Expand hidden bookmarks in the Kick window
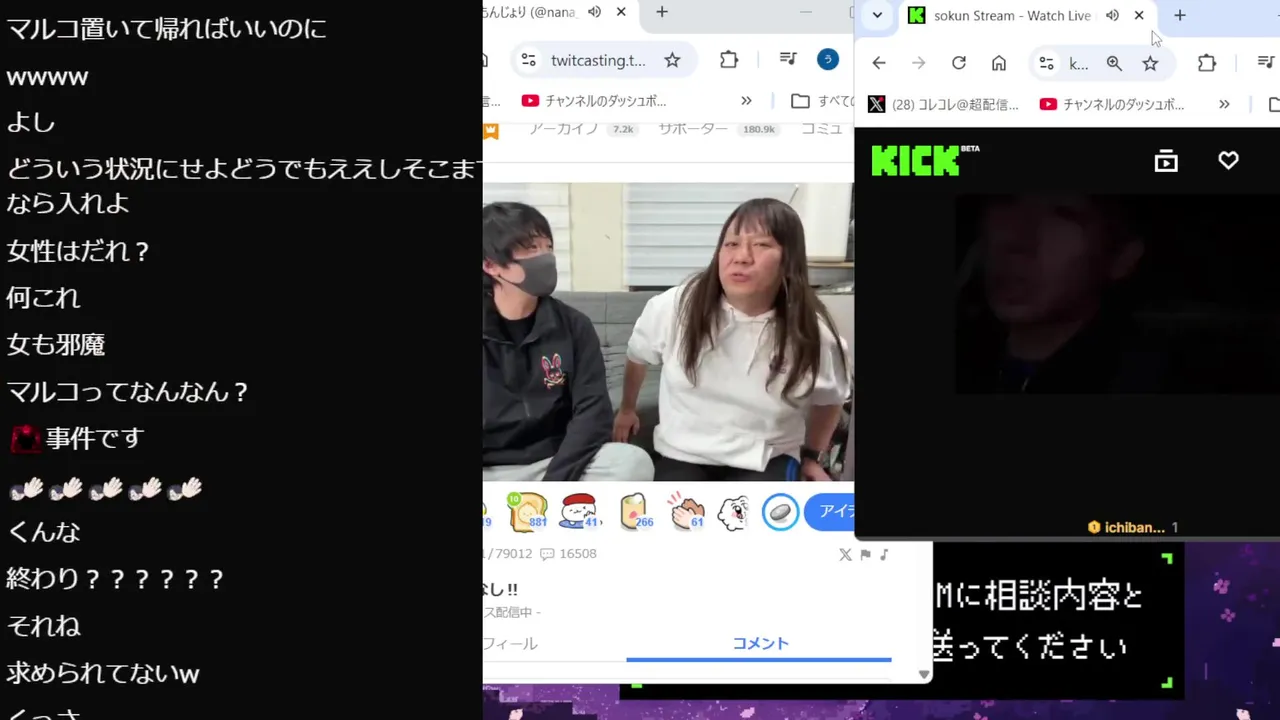Viewport: 1280px width, 720px height. tap(1224, 104)
